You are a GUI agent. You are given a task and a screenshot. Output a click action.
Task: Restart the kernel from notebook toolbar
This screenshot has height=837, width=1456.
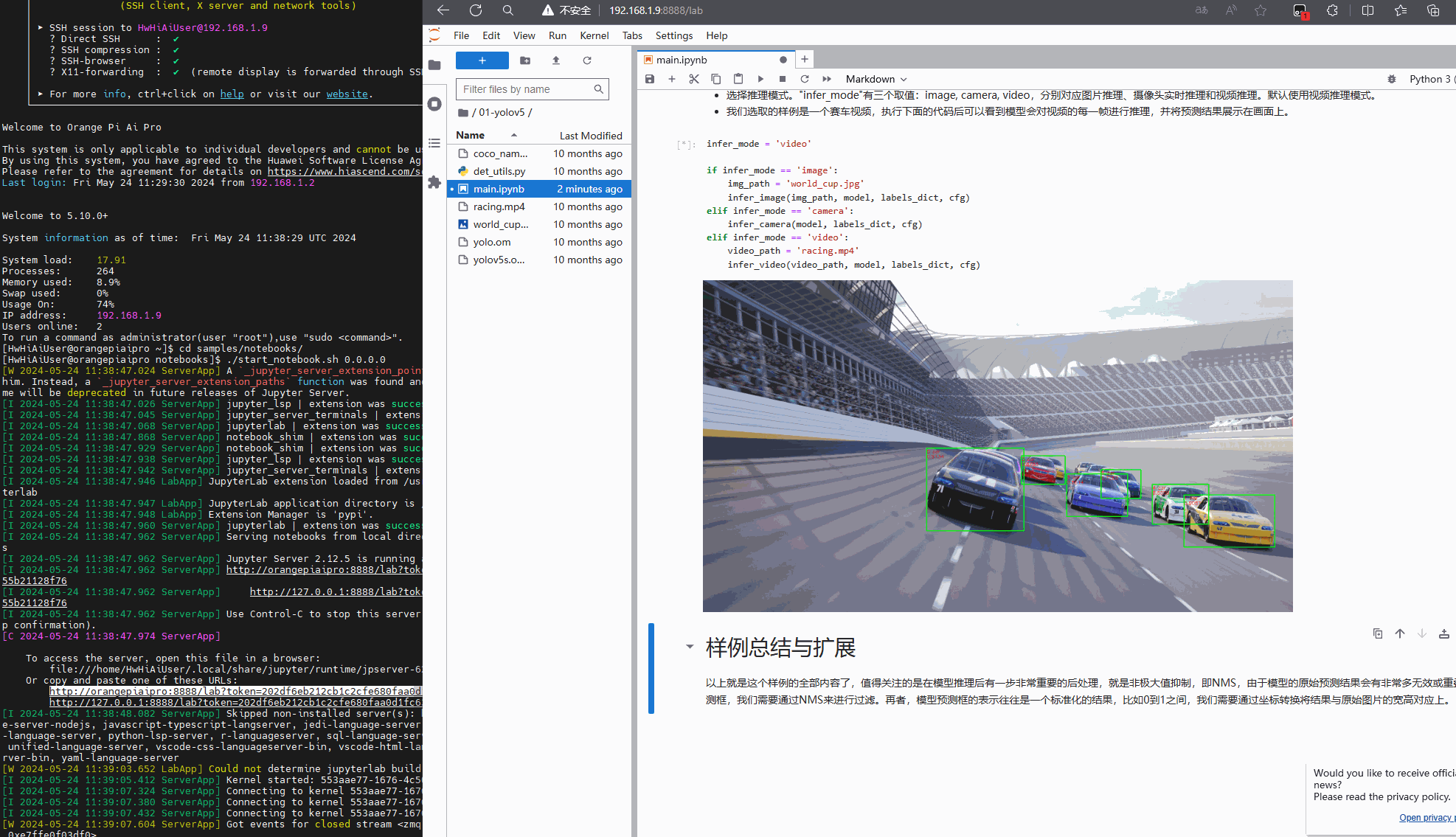coord(805,79)
